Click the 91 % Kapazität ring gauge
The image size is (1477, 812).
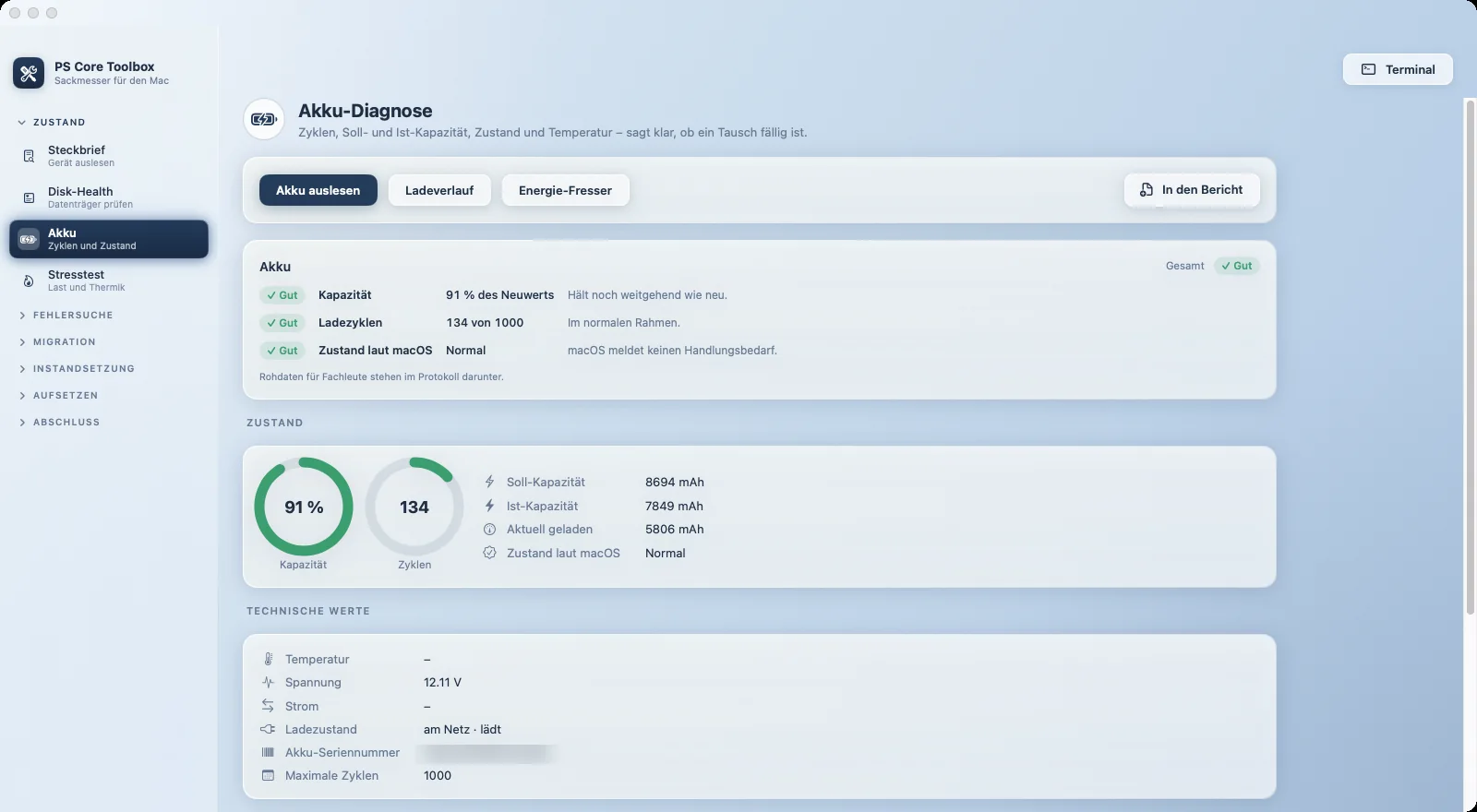tap(304, 507)
